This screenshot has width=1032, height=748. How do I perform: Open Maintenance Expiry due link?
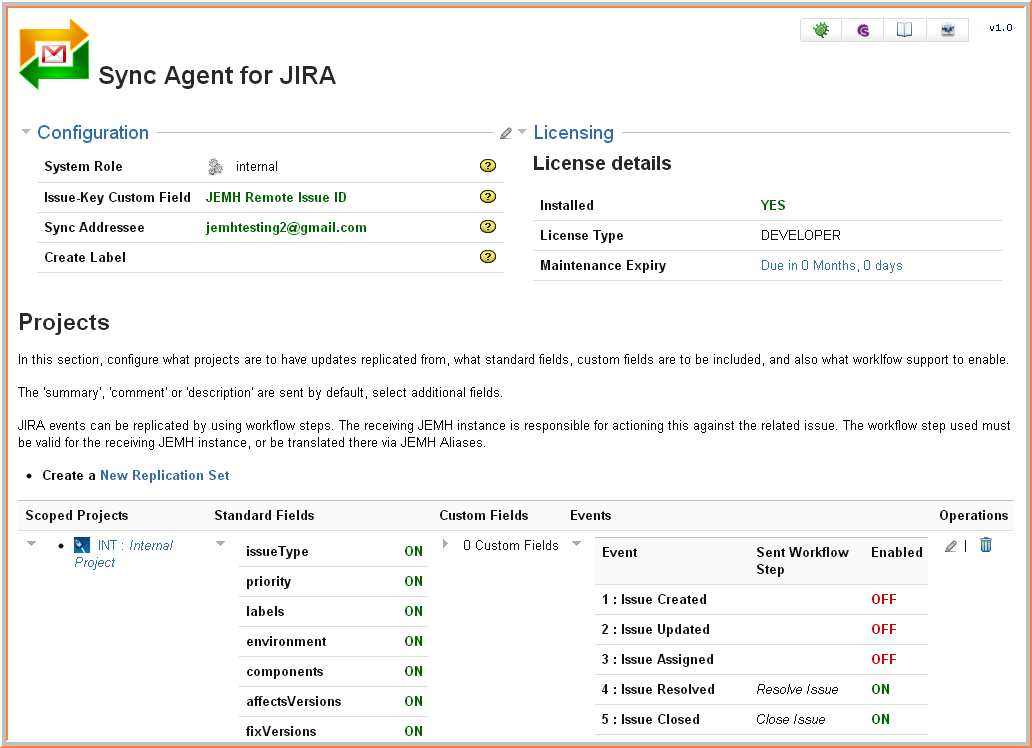pyautogui.click(x=831, y=265)
